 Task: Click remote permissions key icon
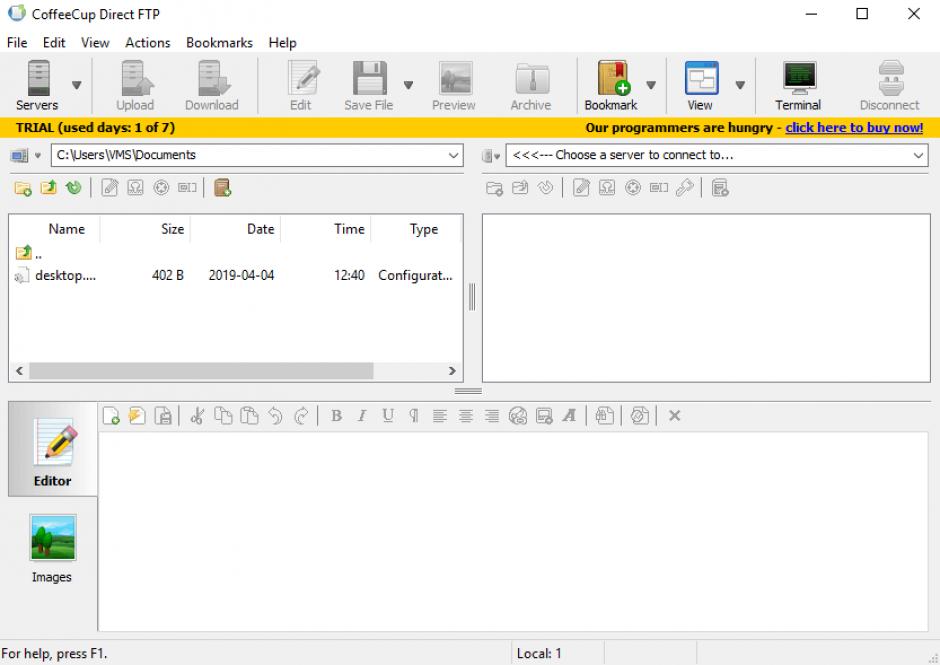(685, 188)
